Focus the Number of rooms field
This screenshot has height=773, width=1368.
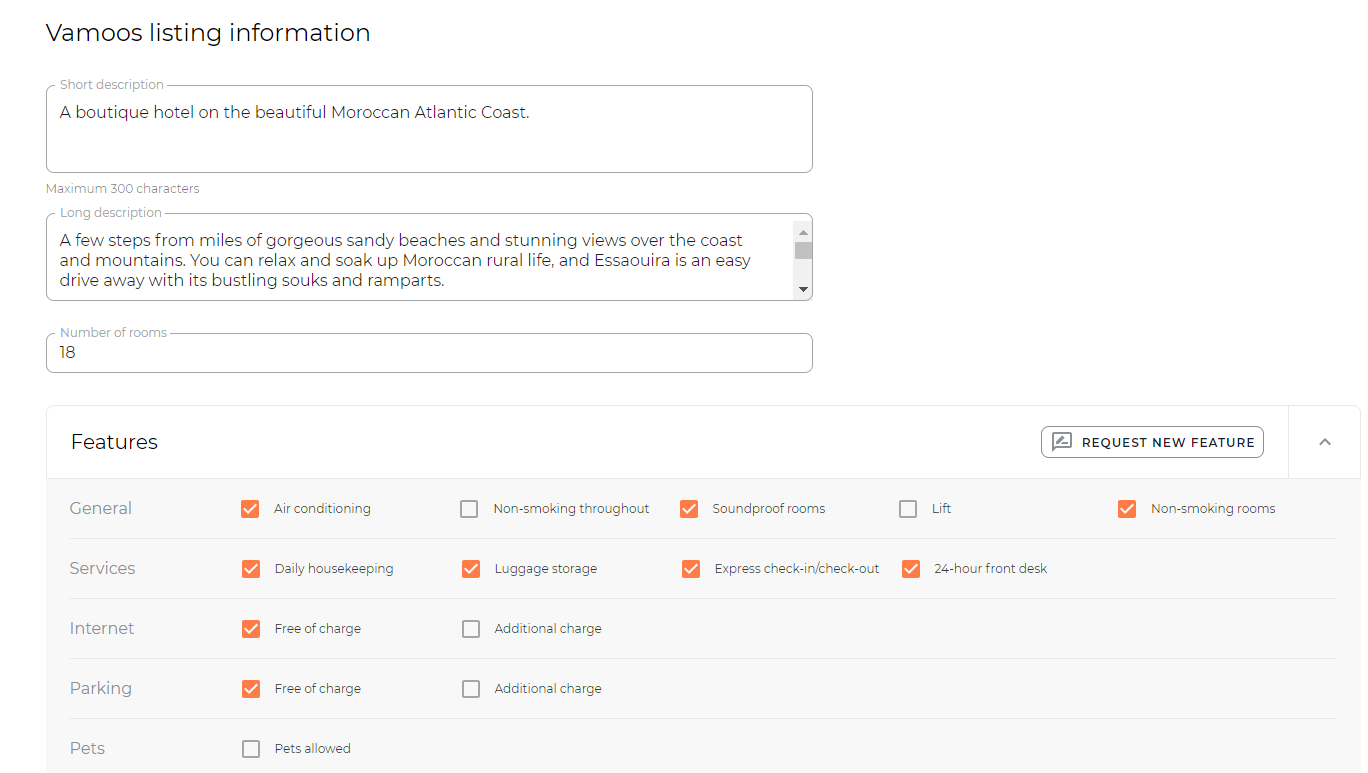[x=429, y=353]
